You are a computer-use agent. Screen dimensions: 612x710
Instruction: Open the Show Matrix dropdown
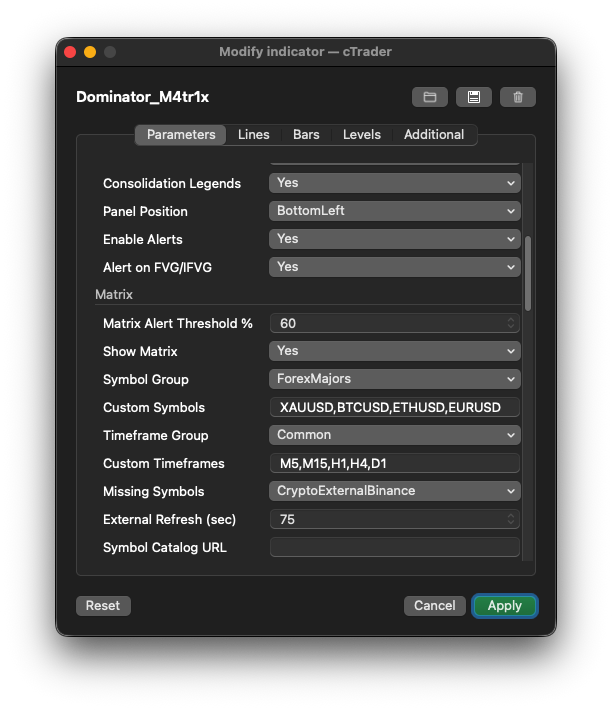tap(395, 351)
